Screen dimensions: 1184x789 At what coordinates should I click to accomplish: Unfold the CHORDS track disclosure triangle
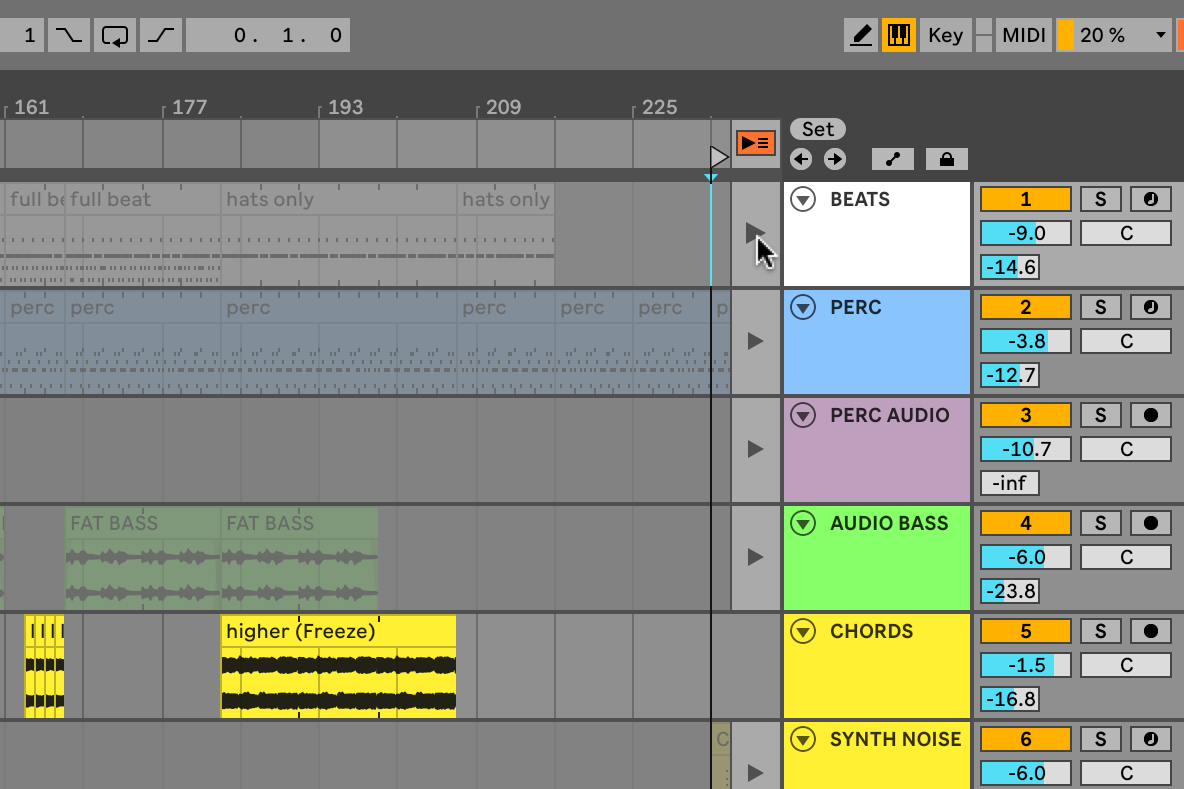pos(802,631)
